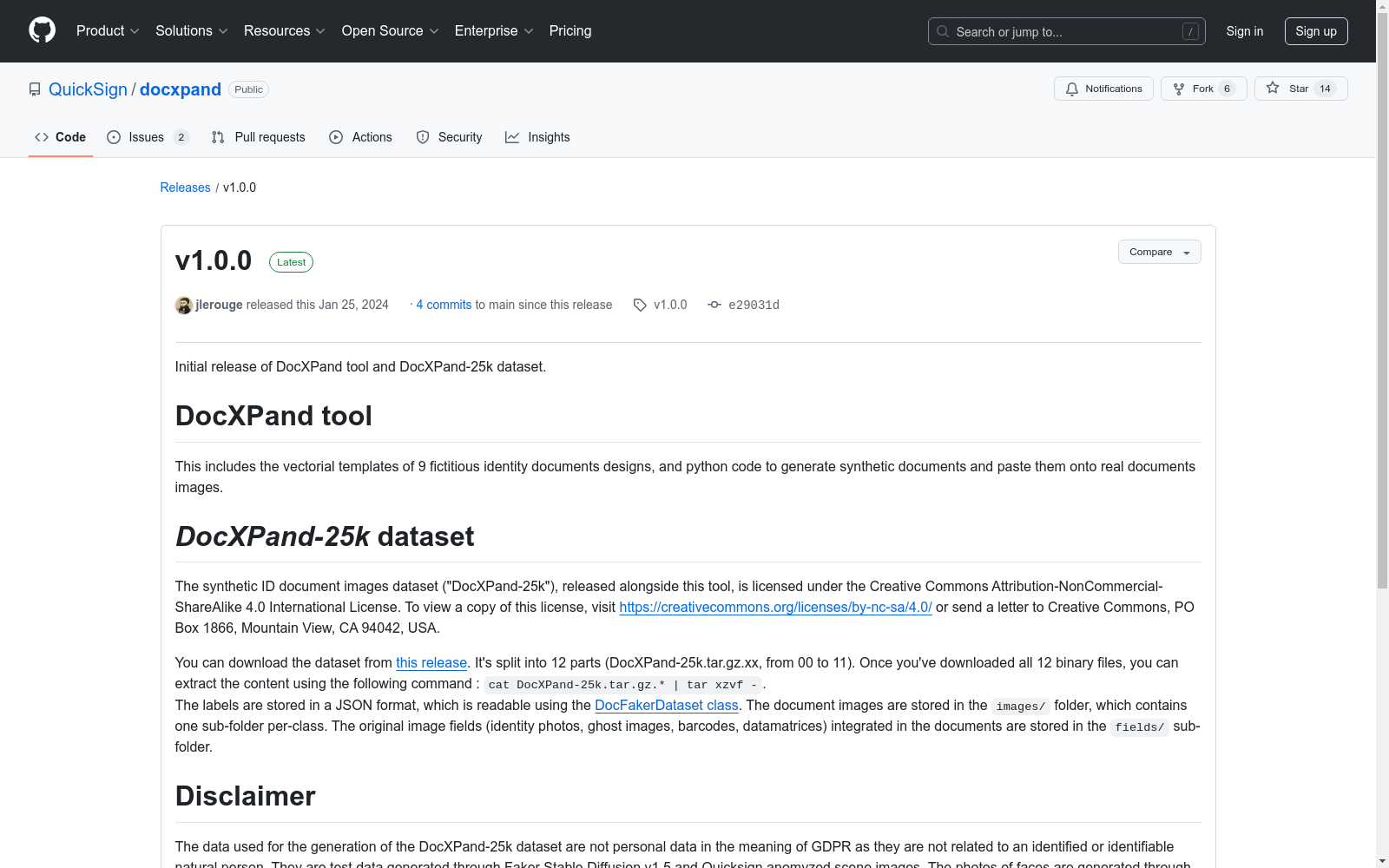This screenshot has width=1389, height=868.
Task: Click the search magnifier icon
Action: (943, 31)
